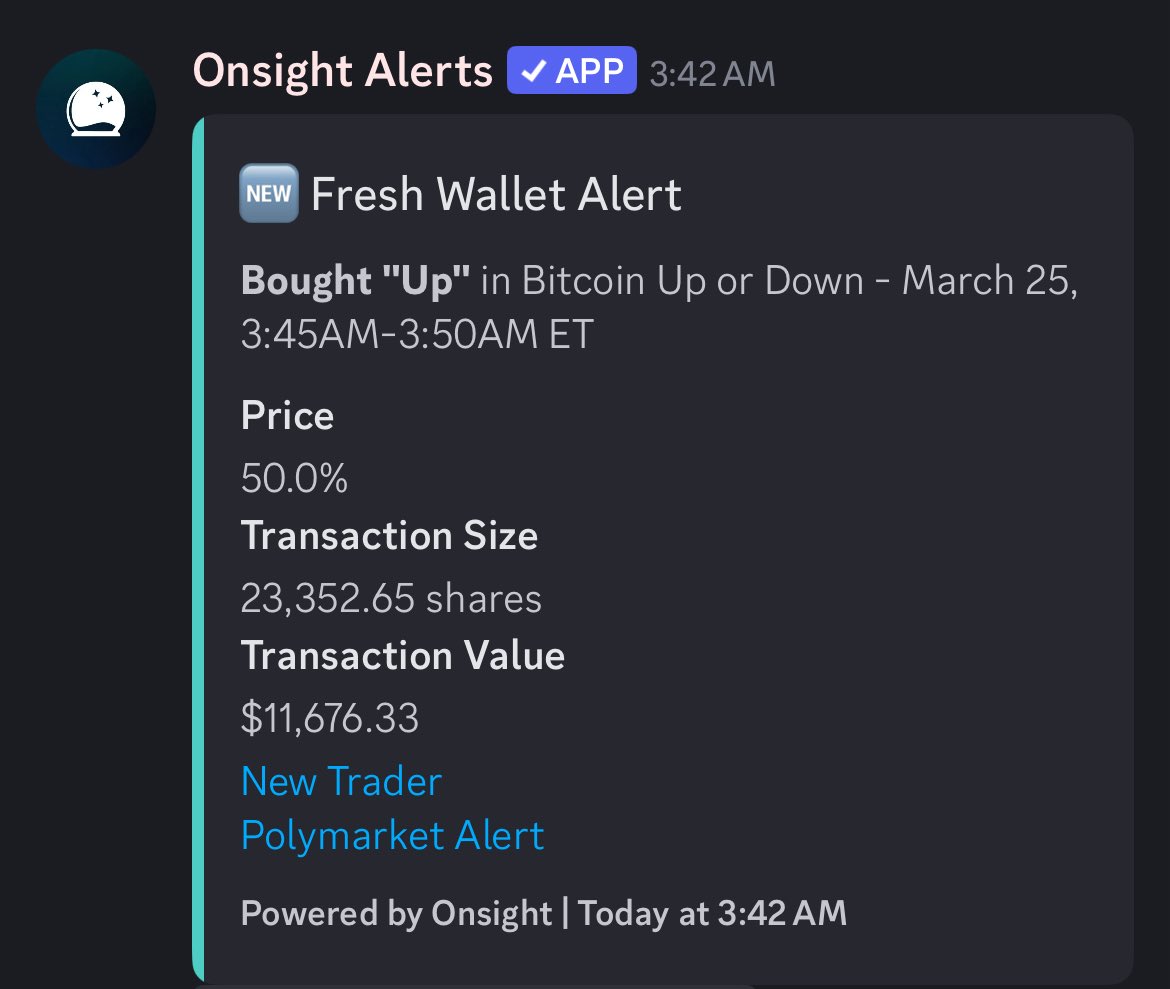Click the Fresh Wallet Alert embed title
The height and width of the screenshot is (989, 1170).
tap(496, 195)
